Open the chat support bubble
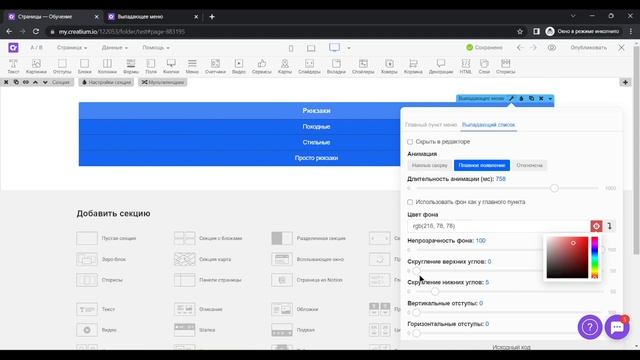 pyautogui.click(x=617, y=327)
